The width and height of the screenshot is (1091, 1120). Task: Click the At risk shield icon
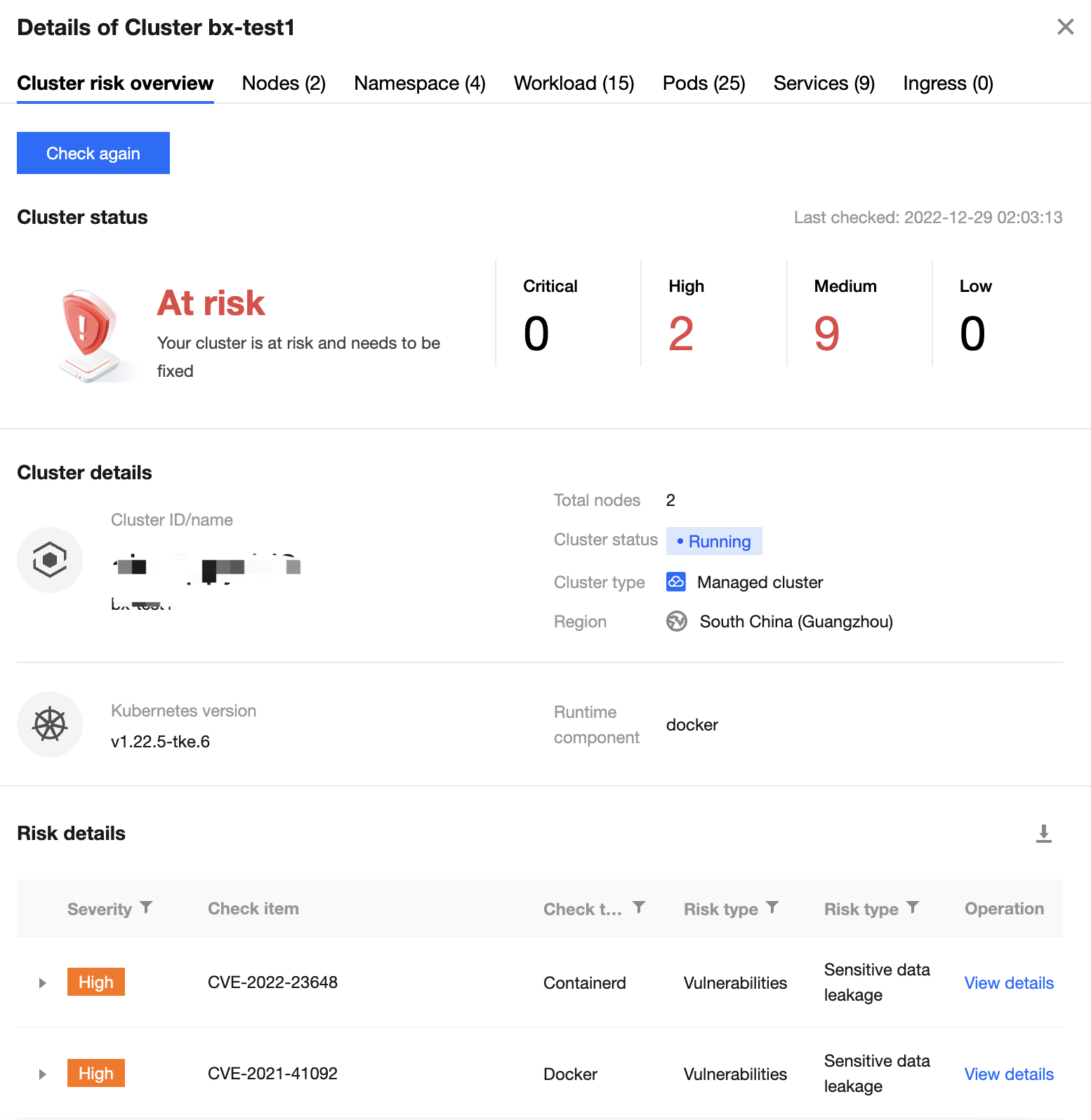87,333
